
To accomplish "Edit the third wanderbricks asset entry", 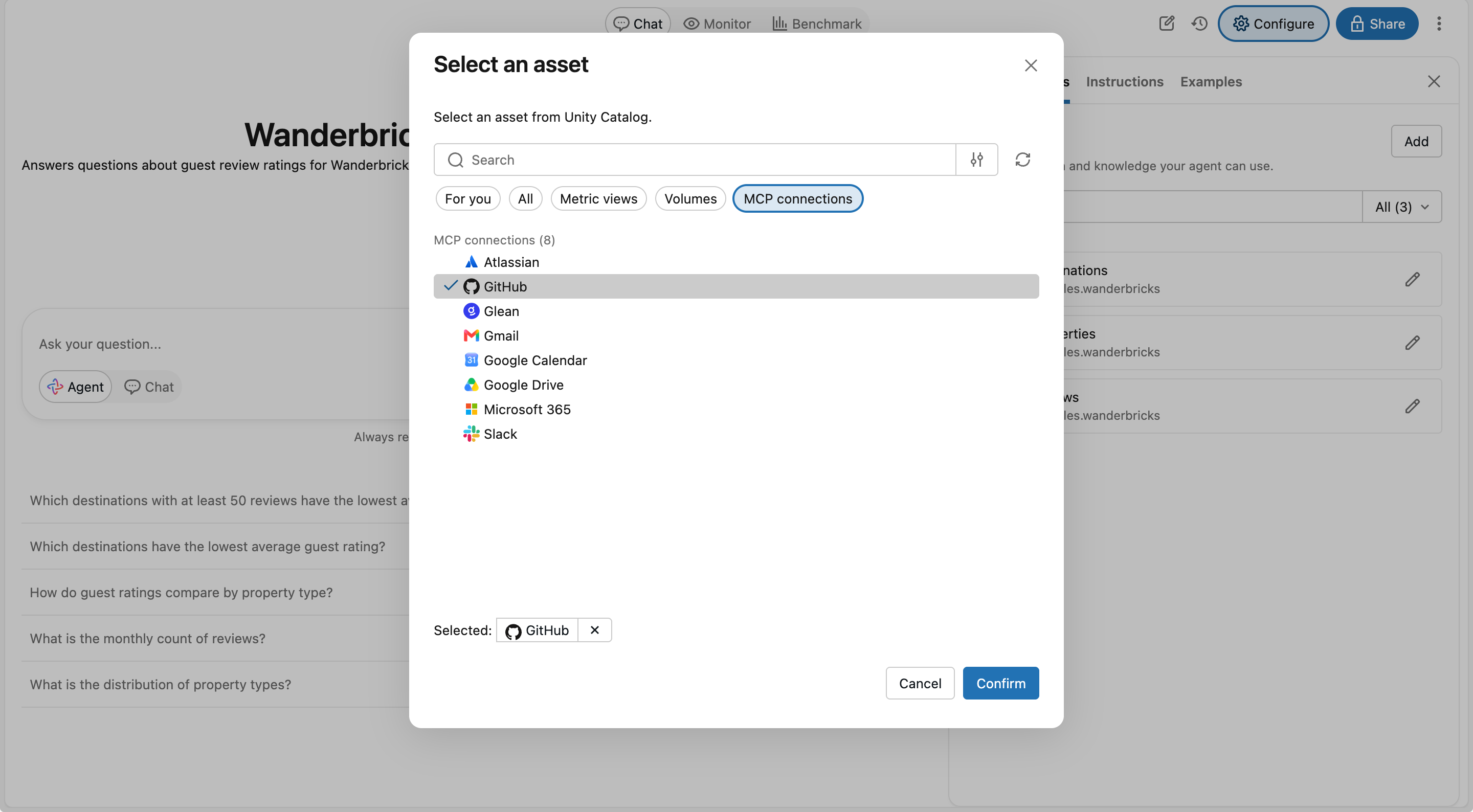I will (x=1412, y=407).
